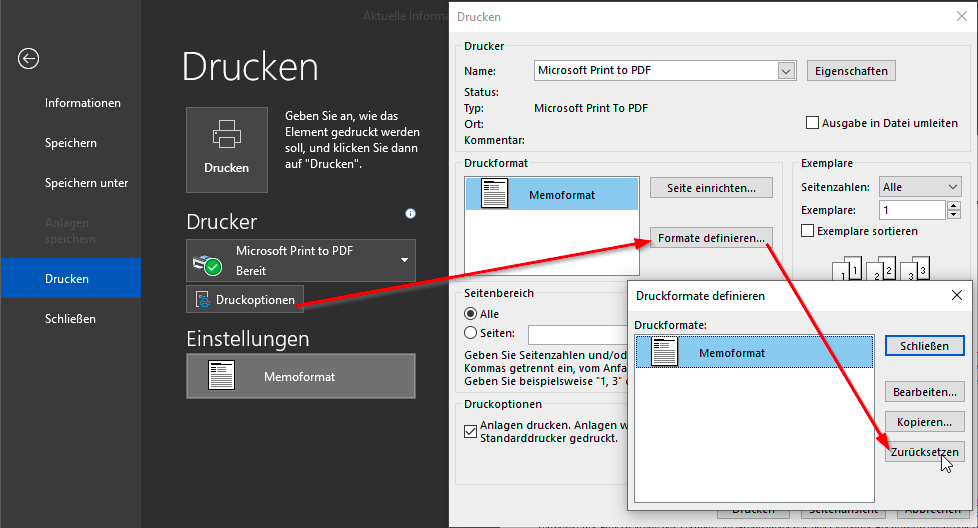978x528 pixels.
Task: Enable Ausgabe in Datei umleiten checkbox
Action: pyautogui.click(x=813, y=123)
